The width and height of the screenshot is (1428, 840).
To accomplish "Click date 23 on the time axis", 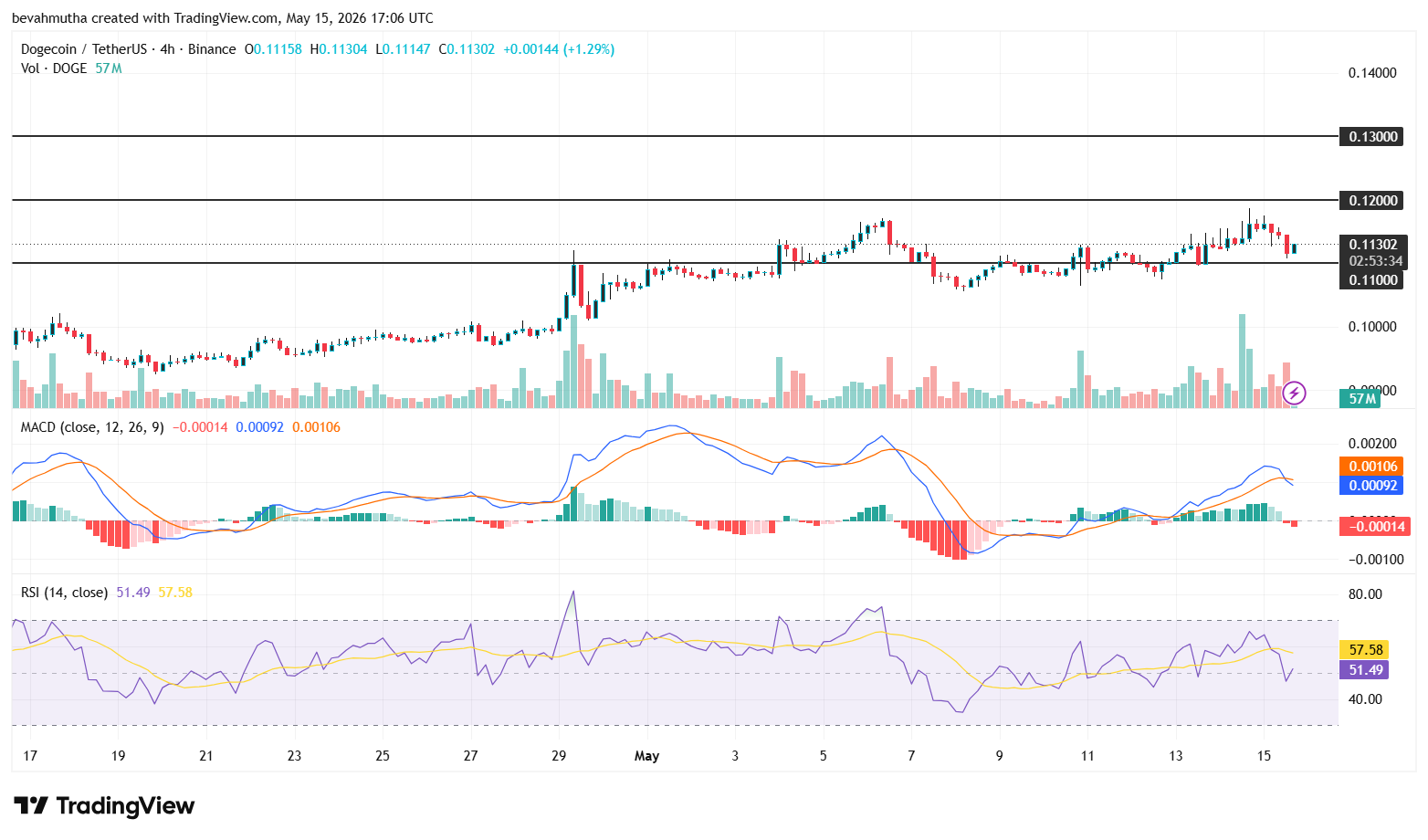I will pos(294,756).
